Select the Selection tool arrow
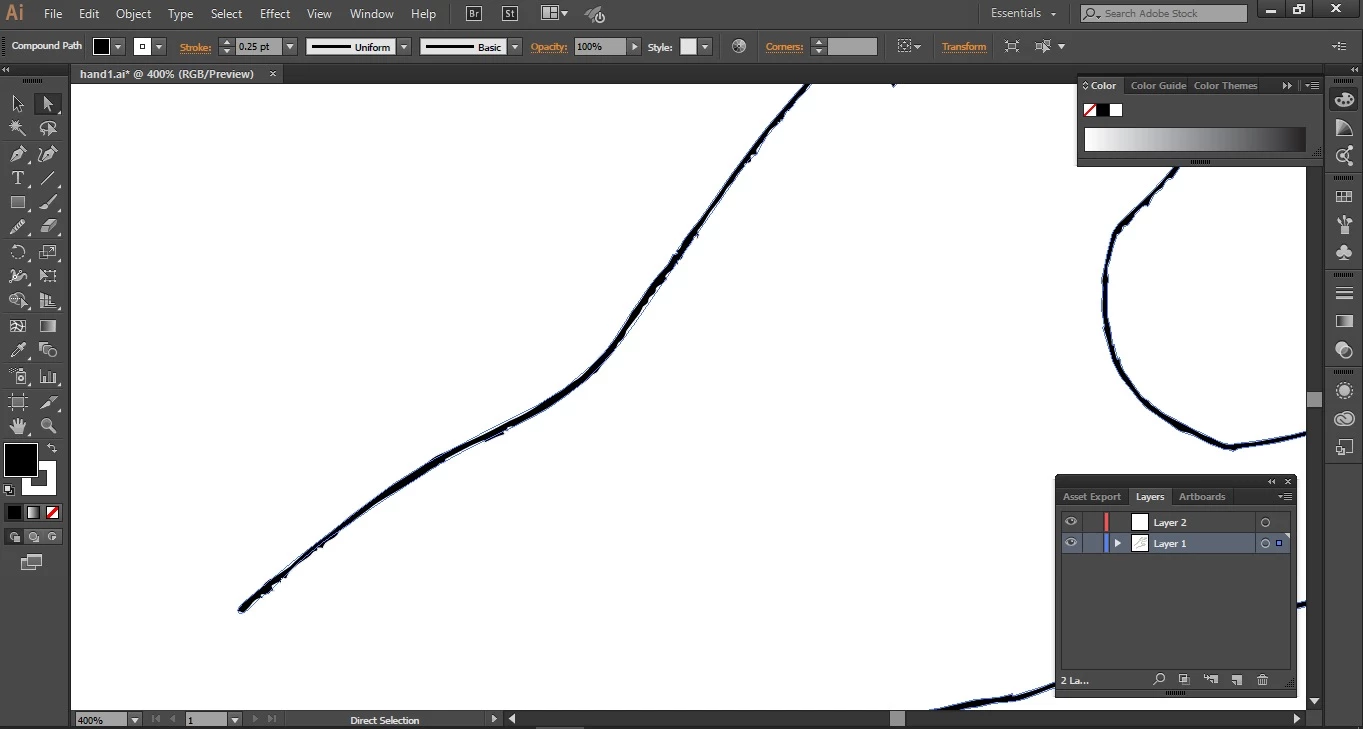Image resolution: width=1363 pixels, height=729 pixels. coord(18,104)
